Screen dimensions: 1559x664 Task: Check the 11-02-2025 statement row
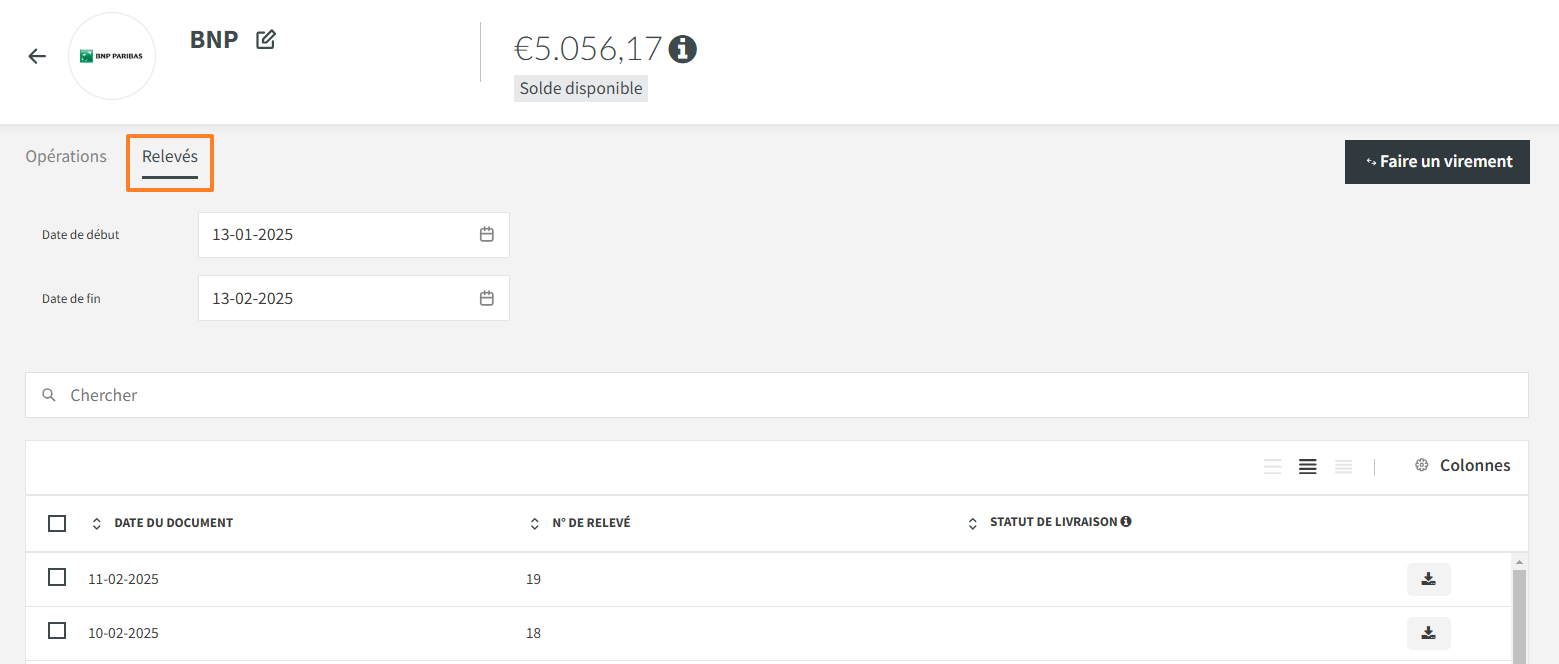(x=57, y=577)
